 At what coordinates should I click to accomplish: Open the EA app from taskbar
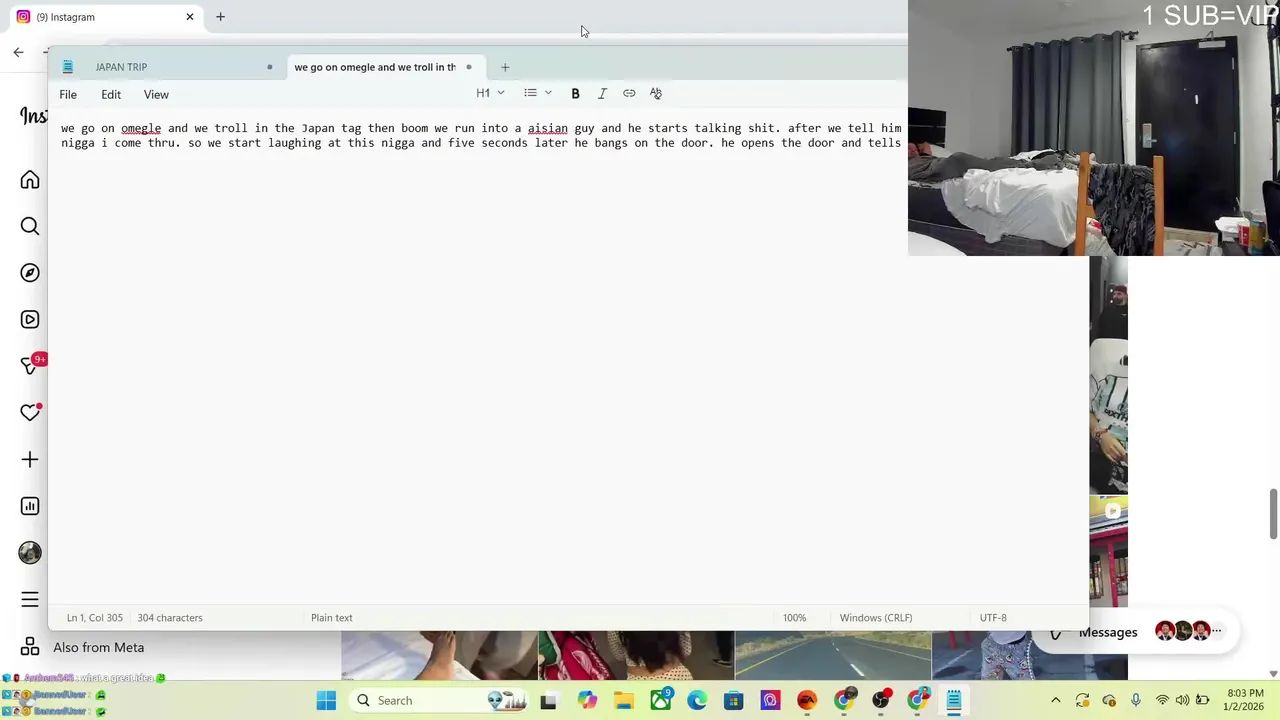click(x=807, y=701)
